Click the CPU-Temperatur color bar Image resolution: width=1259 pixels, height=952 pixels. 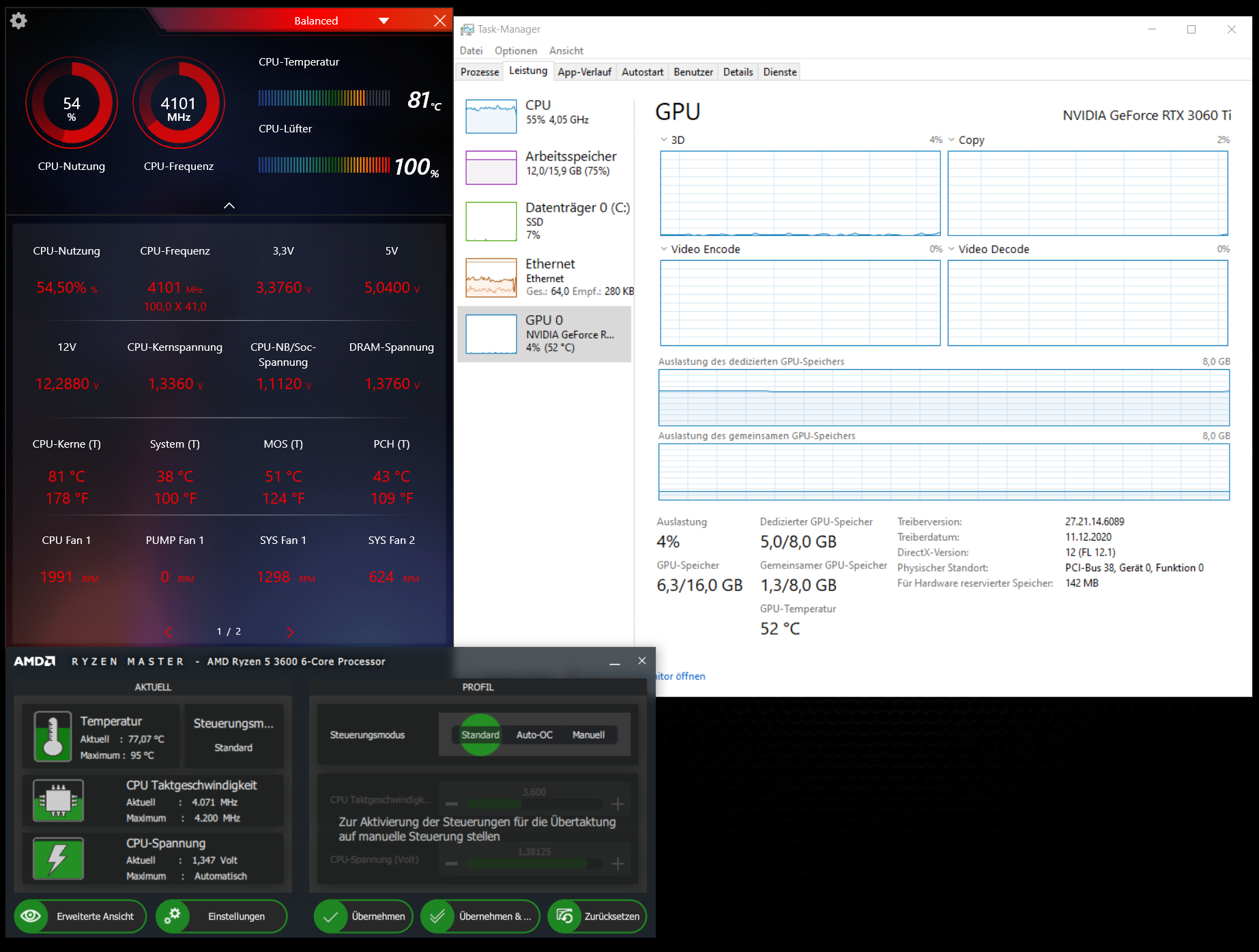click(324, 98)
